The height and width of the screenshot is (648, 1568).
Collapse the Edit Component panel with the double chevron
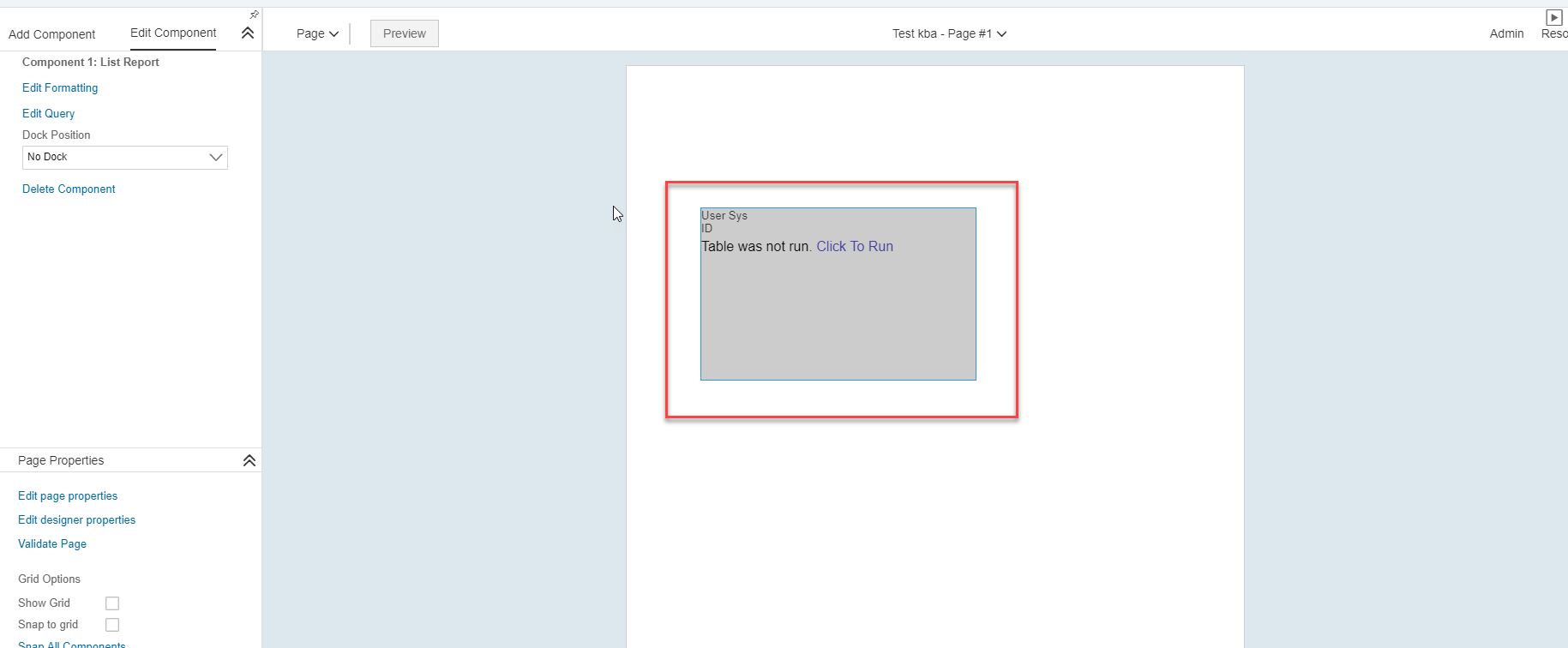[x=248, y=33]
